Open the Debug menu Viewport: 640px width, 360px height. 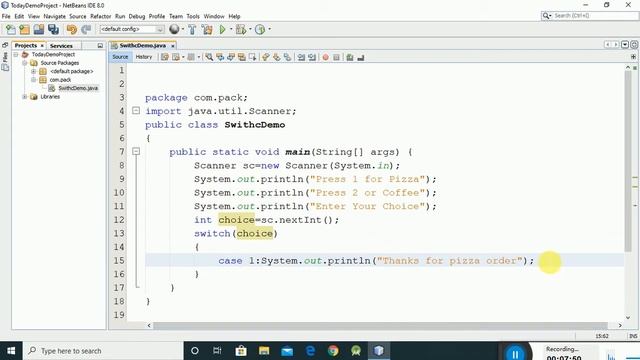pos(137,16)
